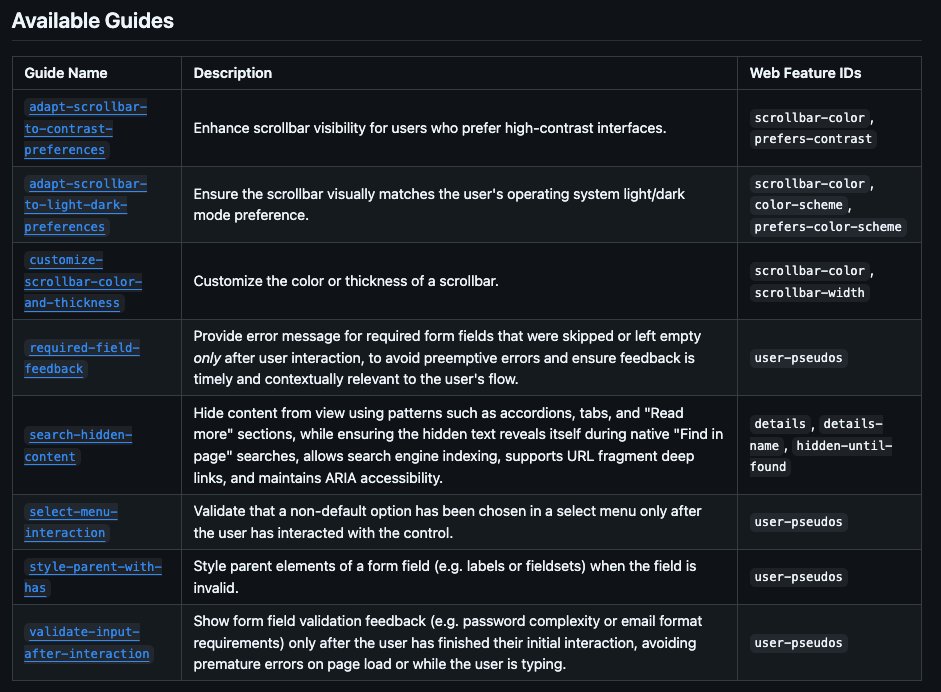Click the Description column header
Viewport: 941px width, 692px height.
pos(232,73)
